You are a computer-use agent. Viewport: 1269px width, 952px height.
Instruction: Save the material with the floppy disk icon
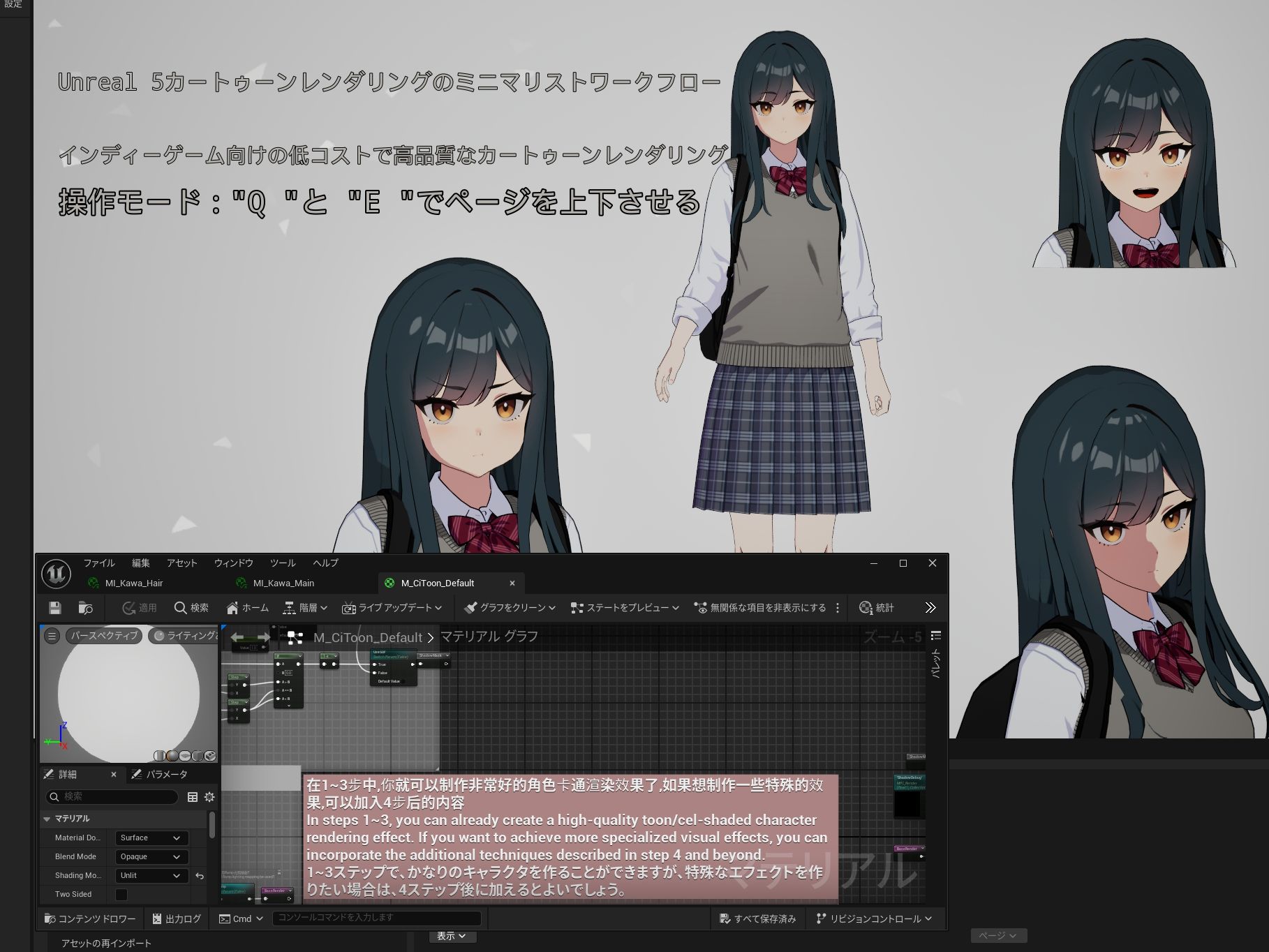pos(55,608)
